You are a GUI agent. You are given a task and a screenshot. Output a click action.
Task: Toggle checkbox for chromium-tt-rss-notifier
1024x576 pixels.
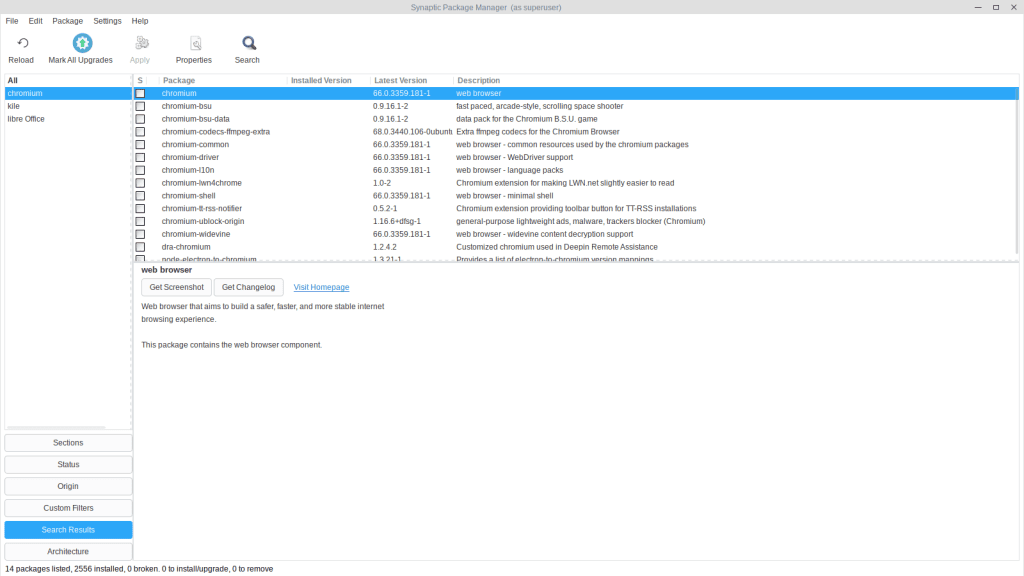click(x=140, y=208)
